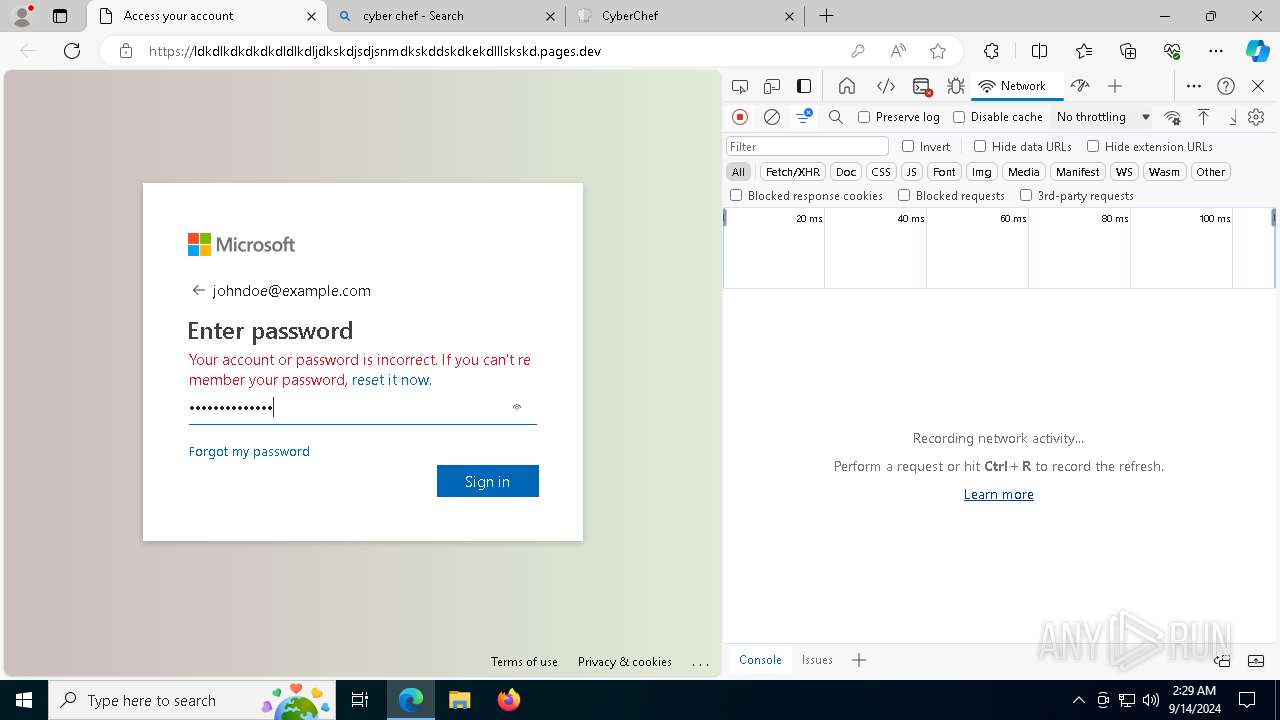The image size is (1280, 720).
Task: Click in the password input field
Action: tap(363, 407)
